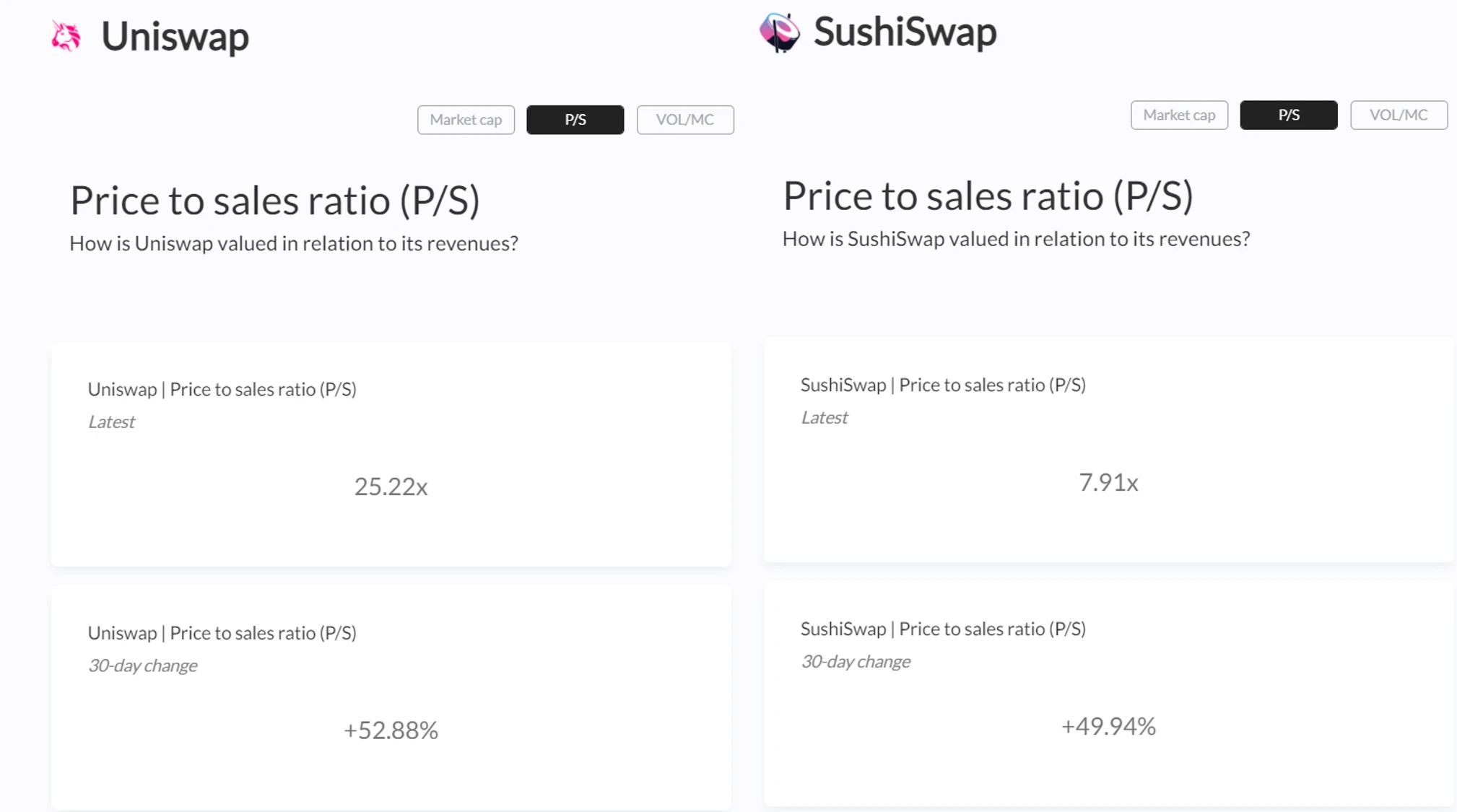
Task: Click the Uniswap title text
Action: (175, 36)
